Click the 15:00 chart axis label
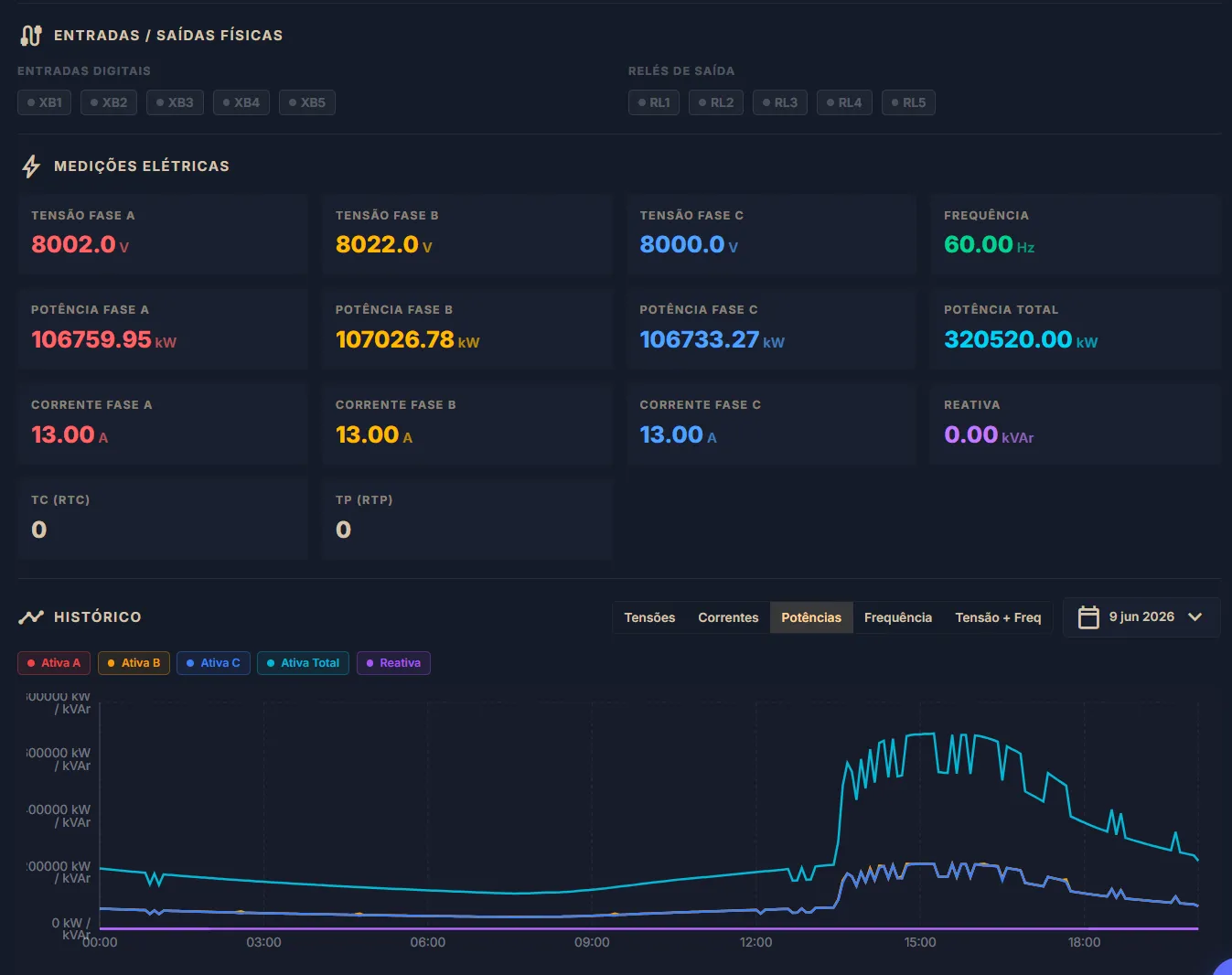 pyautogui.click(x=920, y=942)
